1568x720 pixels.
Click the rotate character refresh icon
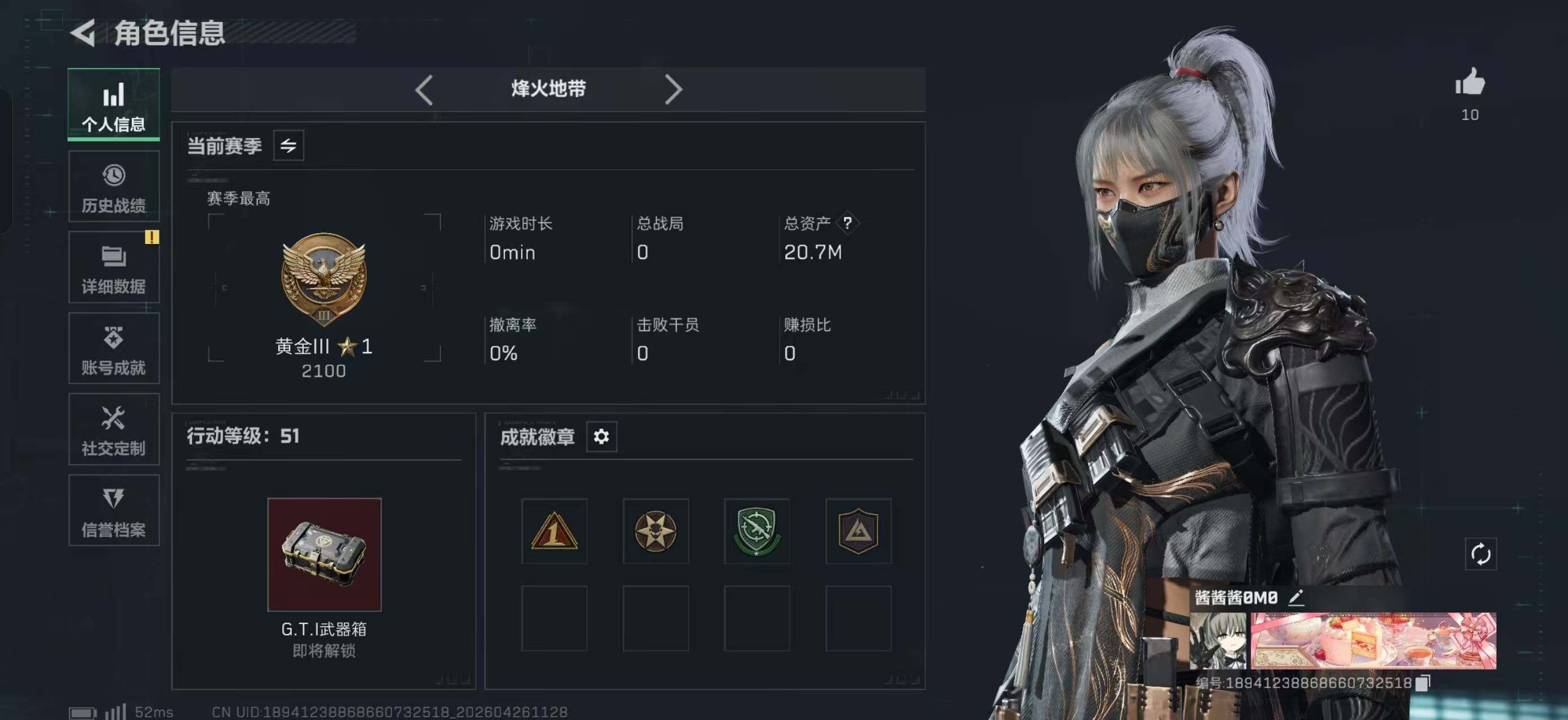click(1480, 554)
